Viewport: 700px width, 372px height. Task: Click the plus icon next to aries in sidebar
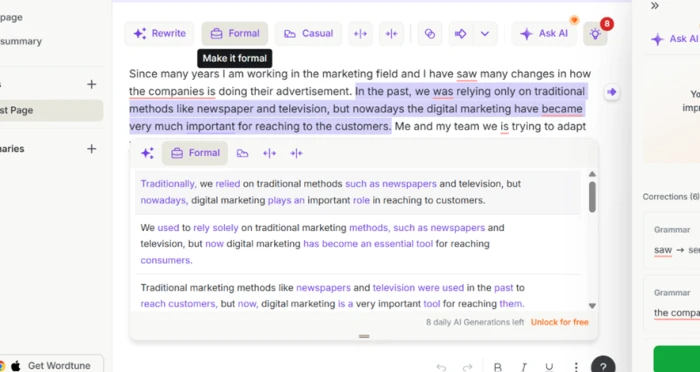[x=92, y=149]
